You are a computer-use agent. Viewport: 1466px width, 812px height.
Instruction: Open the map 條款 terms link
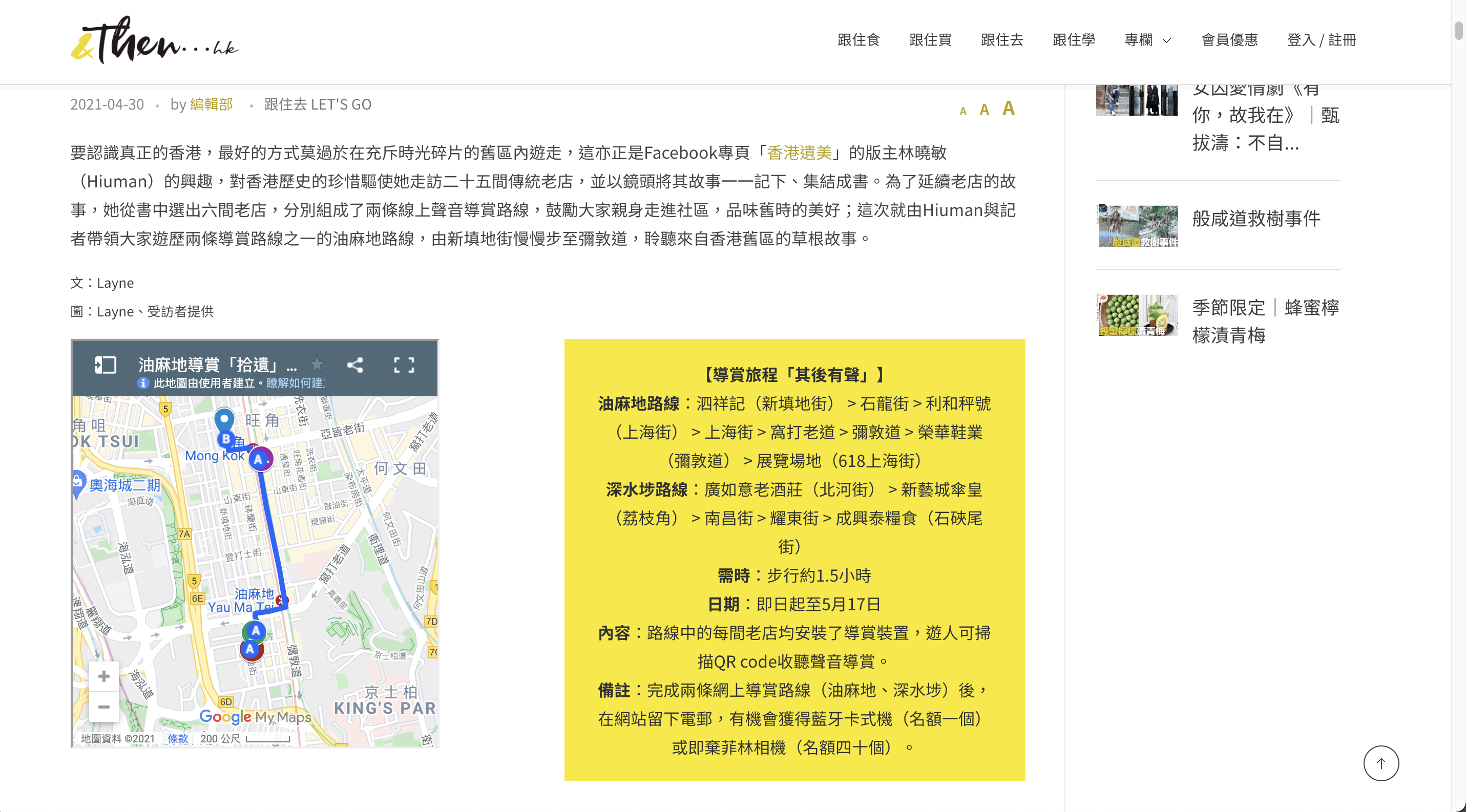click(x=178, y=739)
